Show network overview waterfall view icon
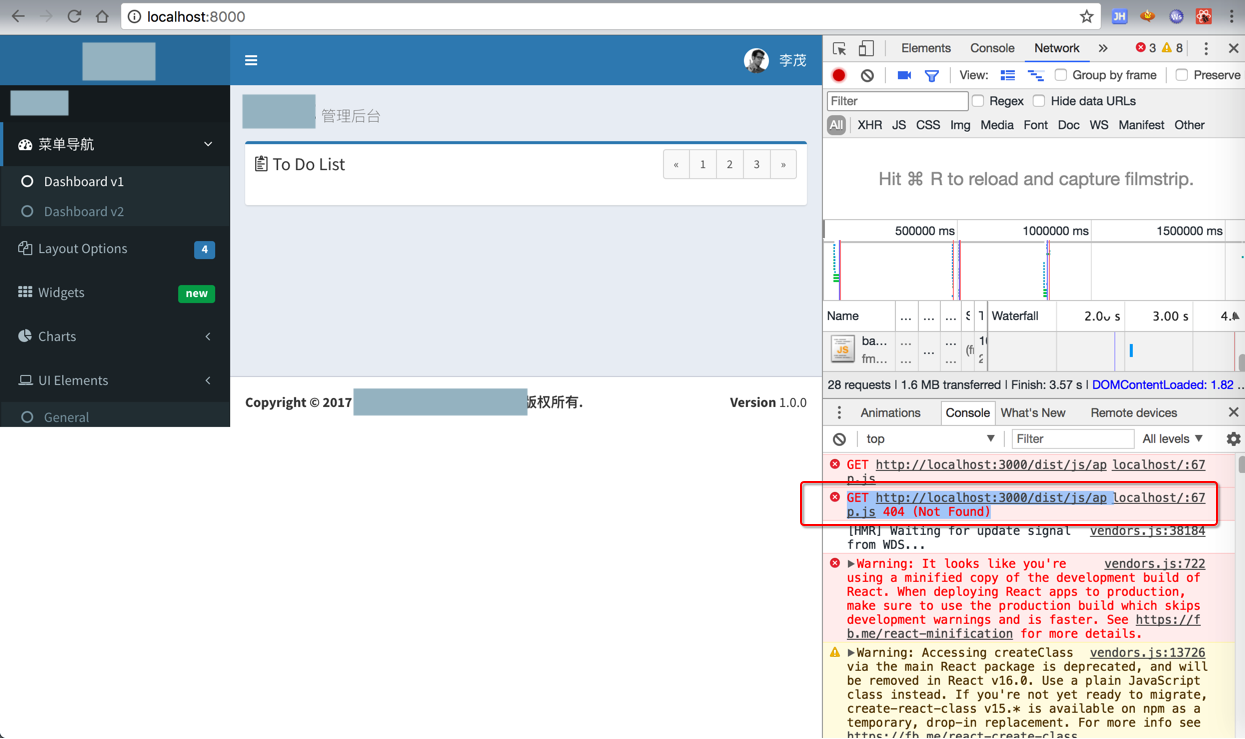1245x739 pixels. coord(1035,75)
